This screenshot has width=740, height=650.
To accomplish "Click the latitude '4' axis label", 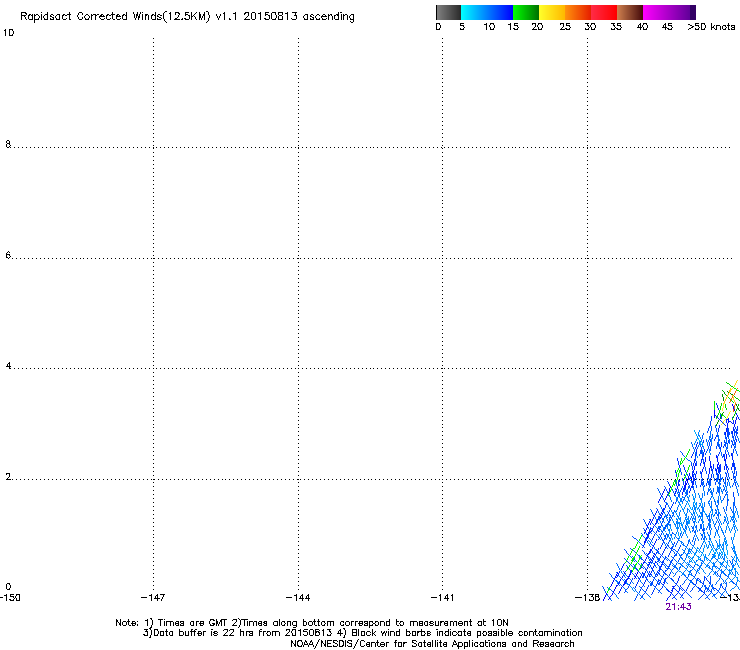I will point(8,366).
